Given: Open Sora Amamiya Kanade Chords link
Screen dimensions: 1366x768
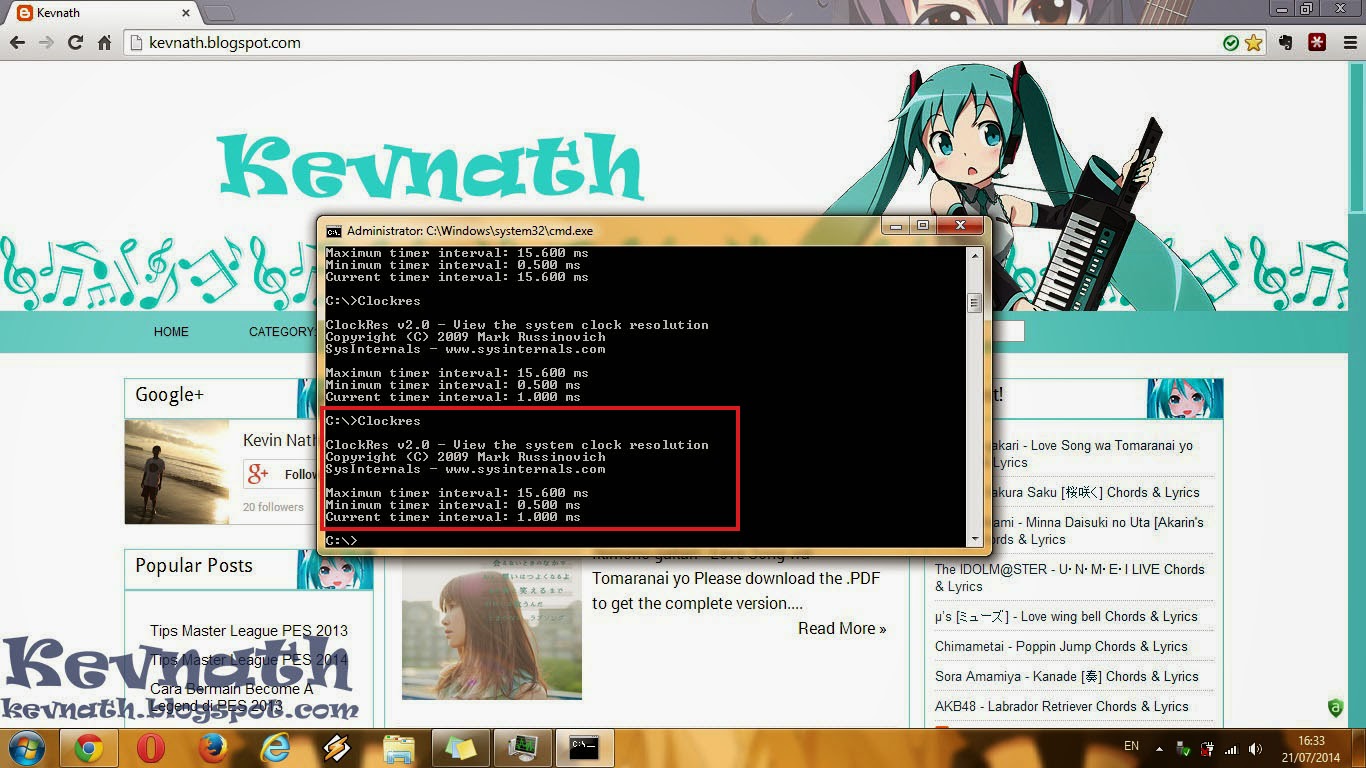Looking at the screenshot, I should [x=1067, y=676].
